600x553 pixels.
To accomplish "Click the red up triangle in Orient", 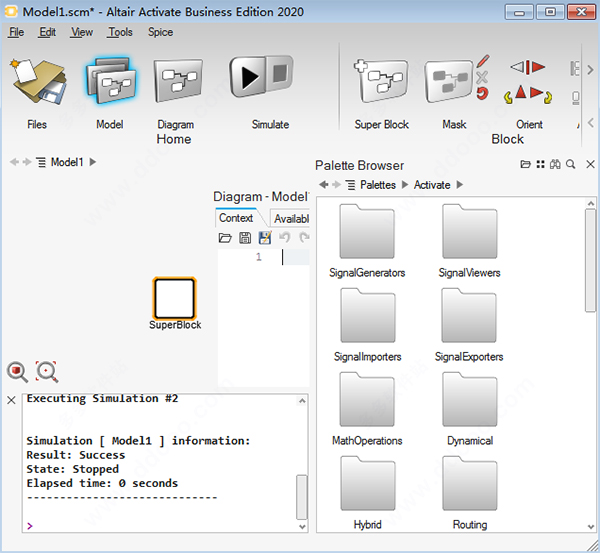I will (521, 92).
